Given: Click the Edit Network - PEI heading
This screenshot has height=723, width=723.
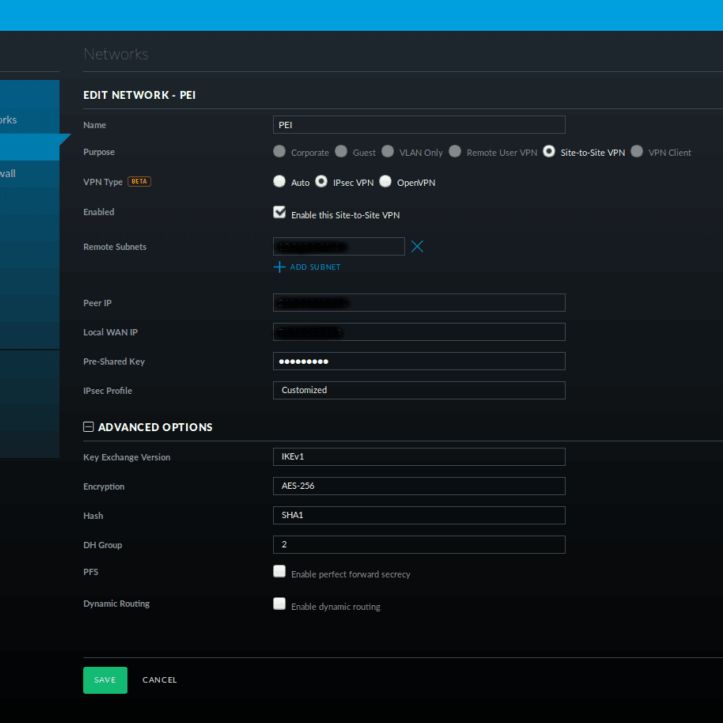Looking at the screenshot, I should (139, 95).
